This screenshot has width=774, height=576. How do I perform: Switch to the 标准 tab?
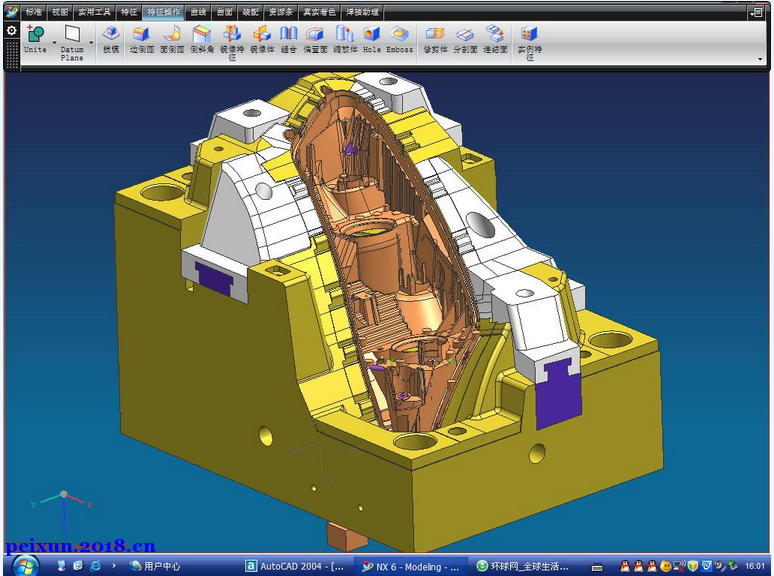(x=34, y=12)
